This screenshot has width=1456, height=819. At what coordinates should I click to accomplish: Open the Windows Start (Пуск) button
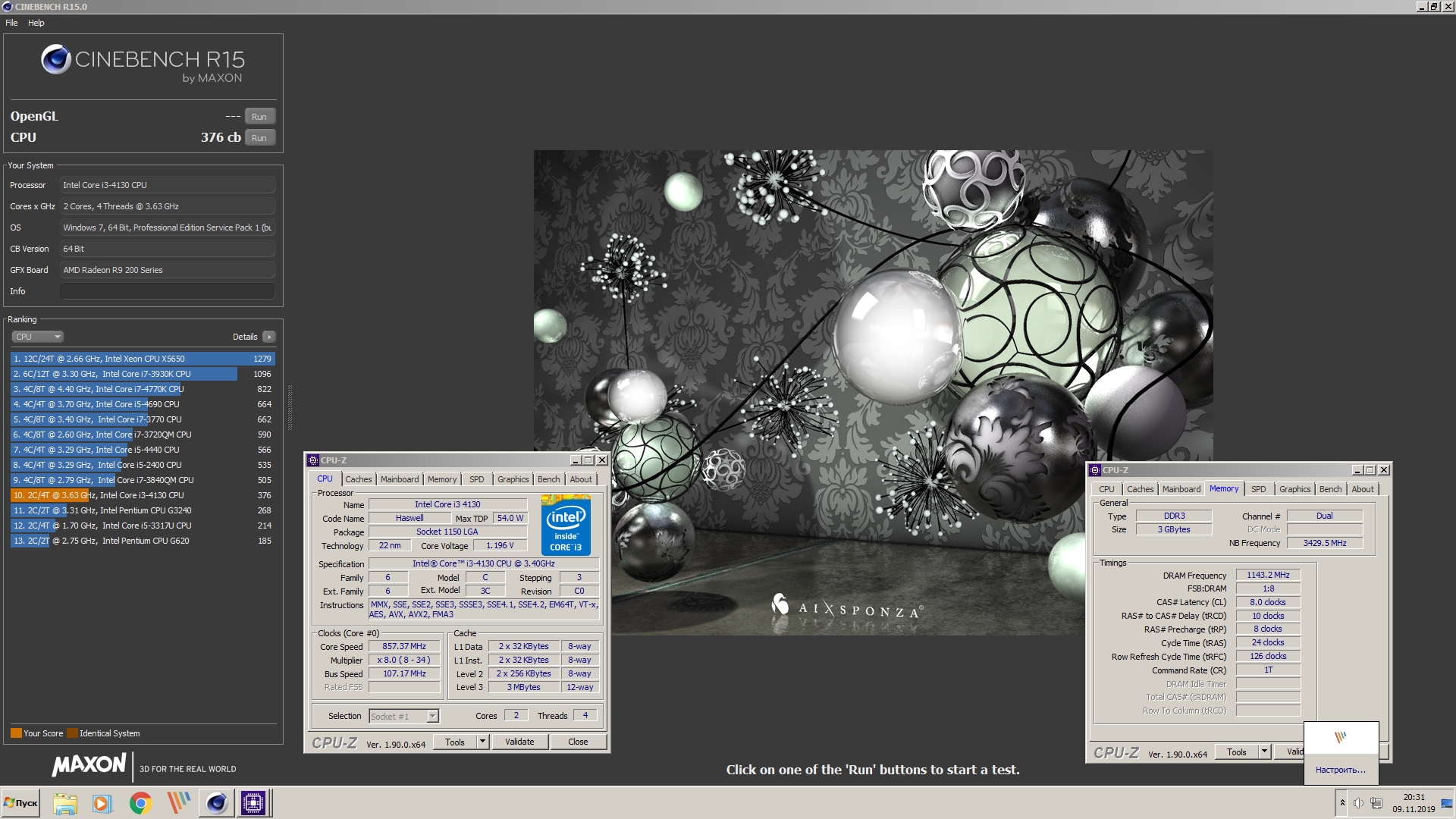tap(21, 803)
